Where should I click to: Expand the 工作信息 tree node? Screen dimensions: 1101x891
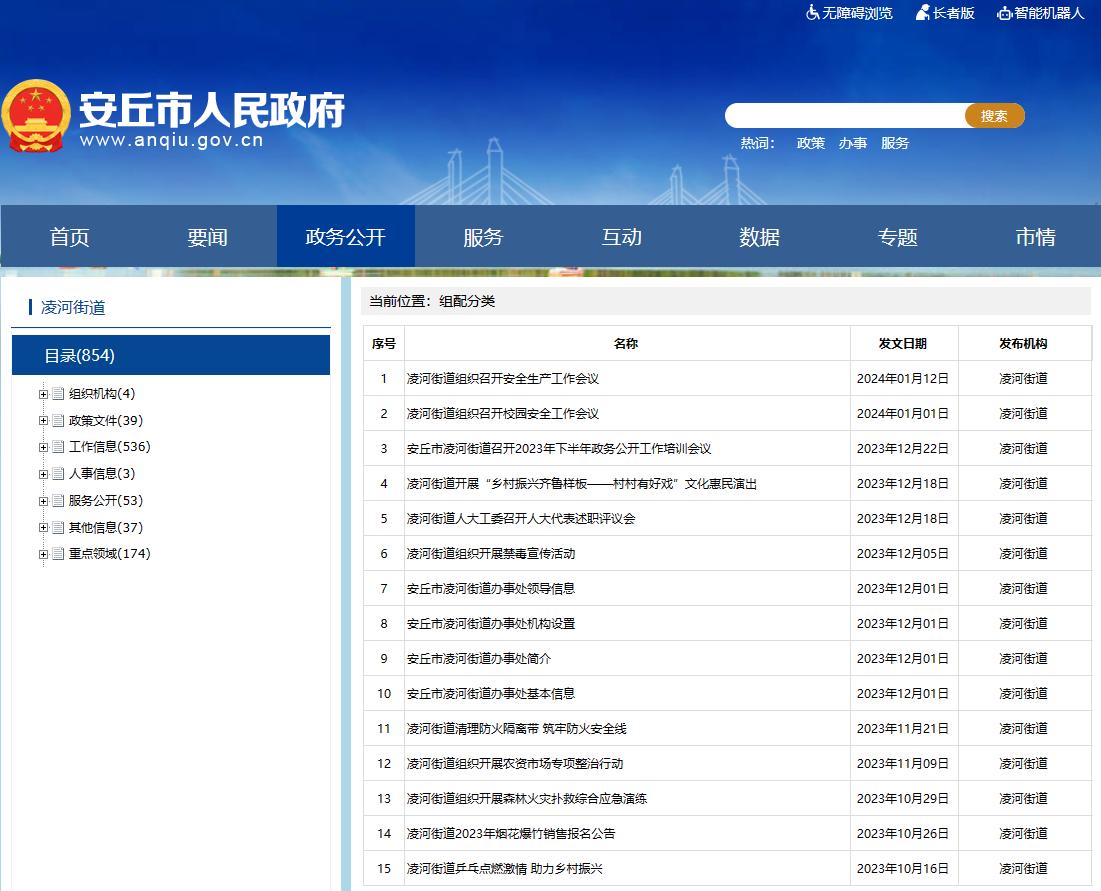pos(44,447)
